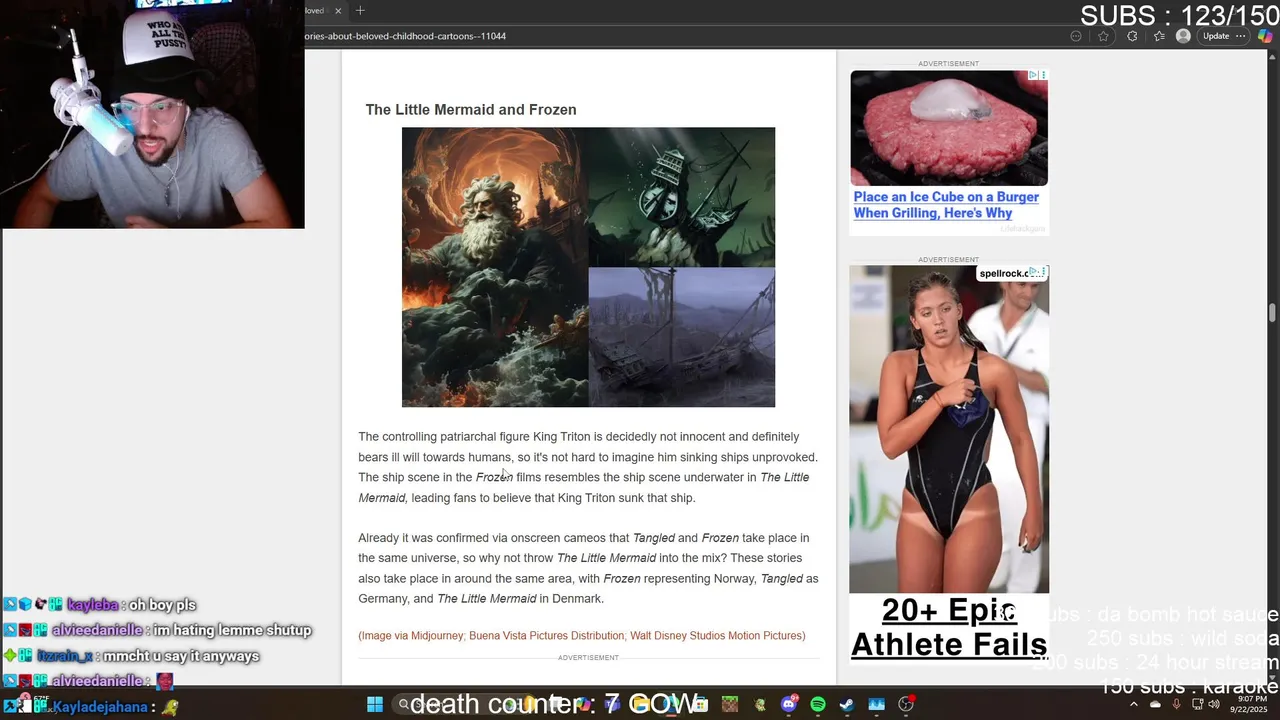Open the Copilot sidebar icon
This screenshot has height=720, width=1280.
pyautogui.click(x=1265, y=36)
